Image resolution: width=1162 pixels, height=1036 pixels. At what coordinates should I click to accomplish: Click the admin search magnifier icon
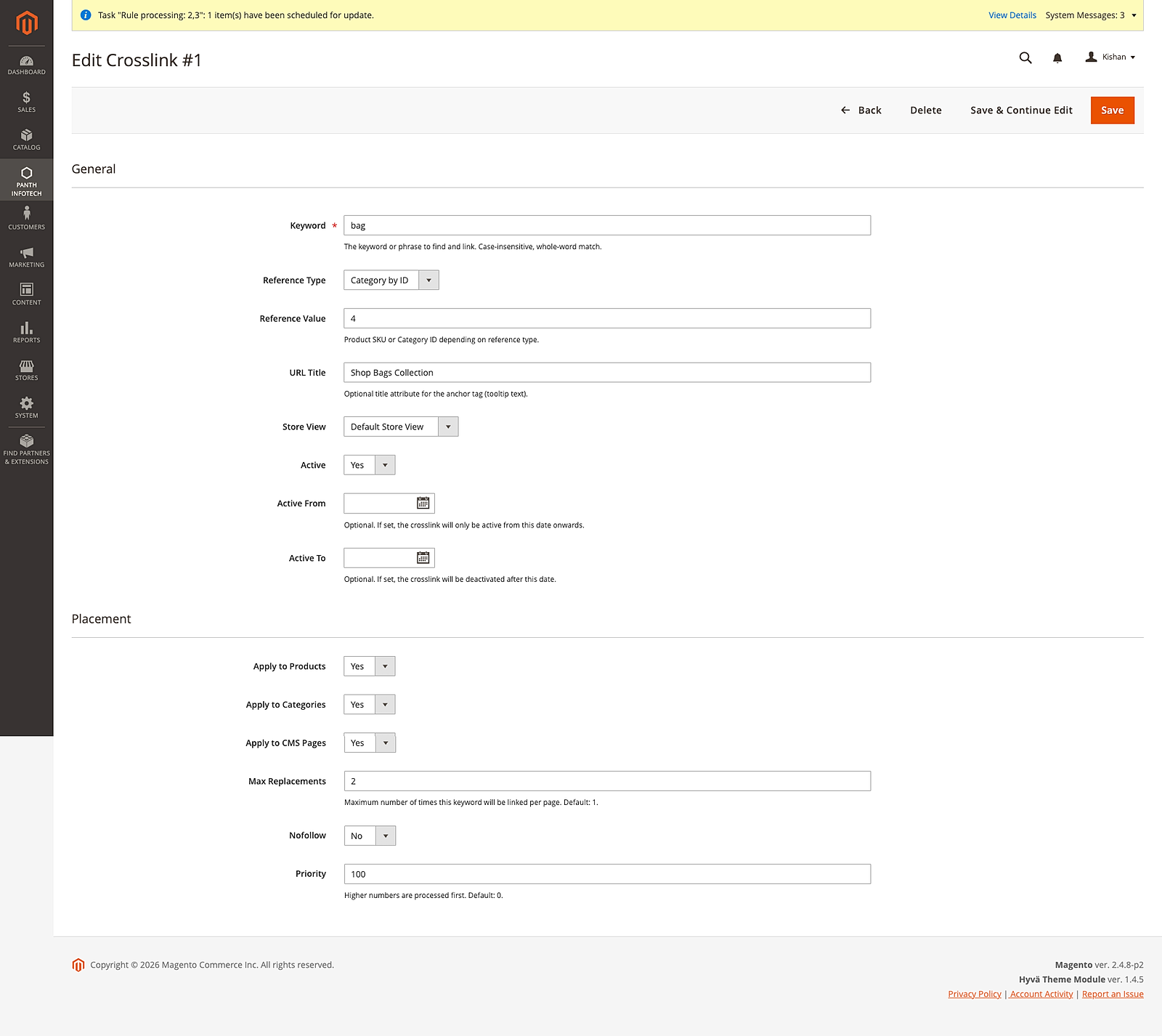1025,57
